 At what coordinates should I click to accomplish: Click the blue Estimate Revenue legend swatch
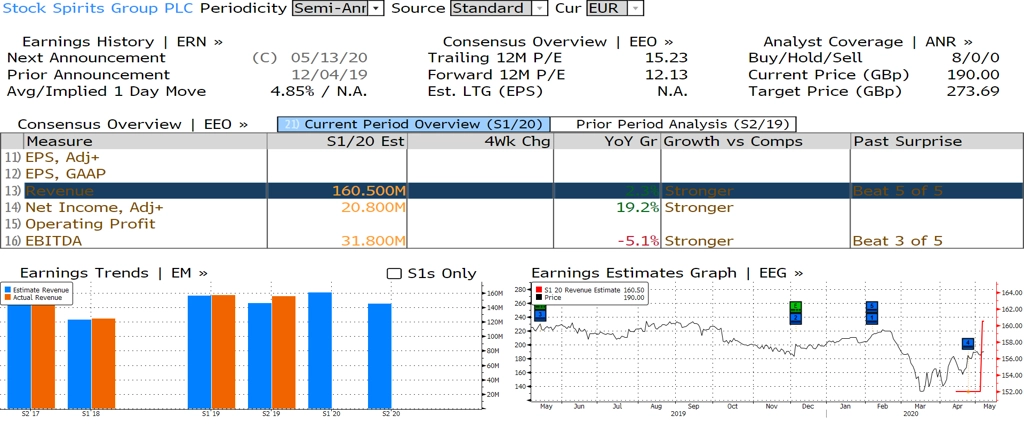[x=7, y=289]
